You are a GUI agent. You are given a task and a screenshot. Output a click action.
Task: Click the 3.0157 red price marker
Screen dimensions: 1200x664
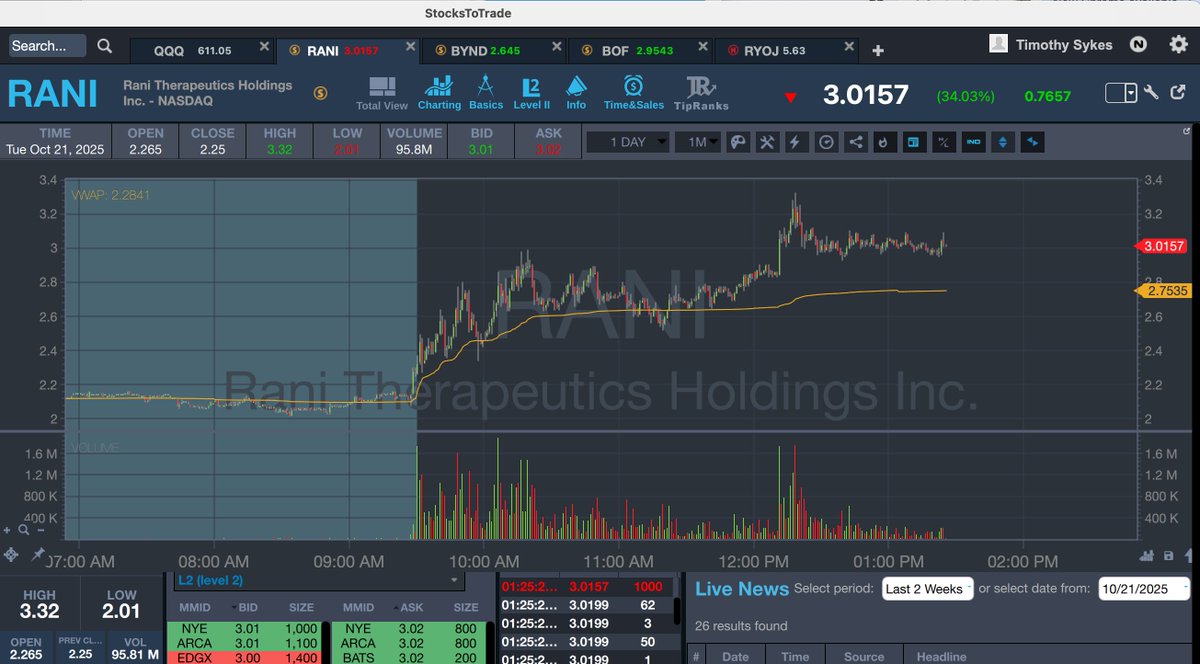click(1161, 246)
